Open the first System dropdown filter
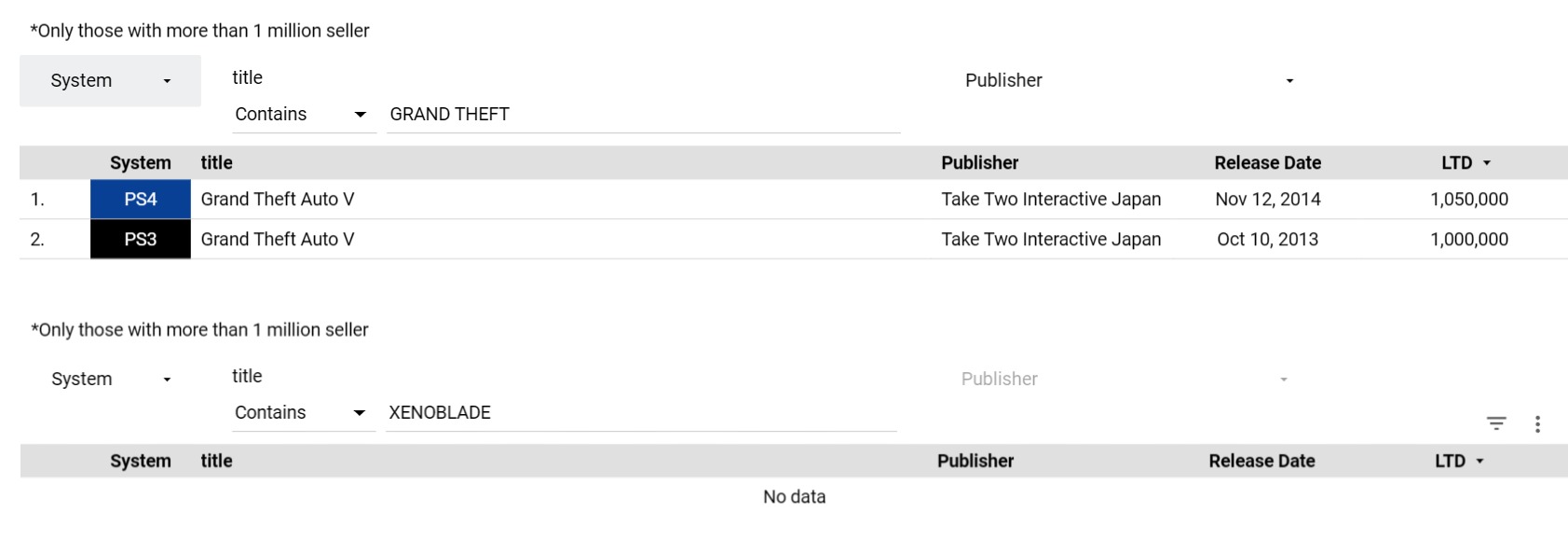1568x539 pixels. click(110, 81)
